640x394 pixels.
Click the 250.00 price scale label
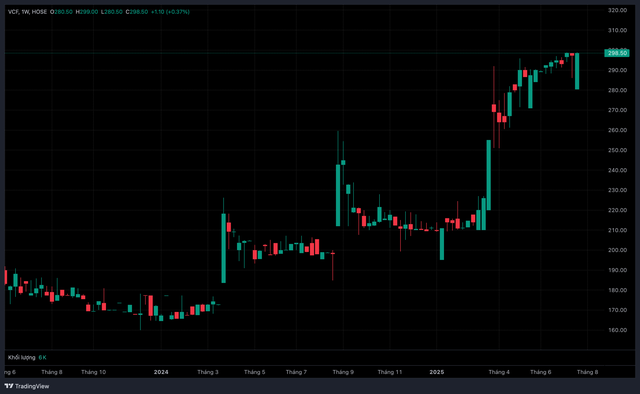617,150
